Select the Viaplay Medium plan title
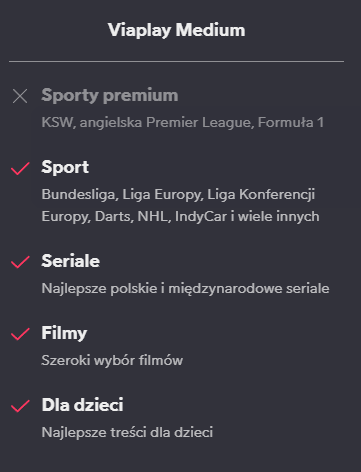 click(x=177, y=30)
